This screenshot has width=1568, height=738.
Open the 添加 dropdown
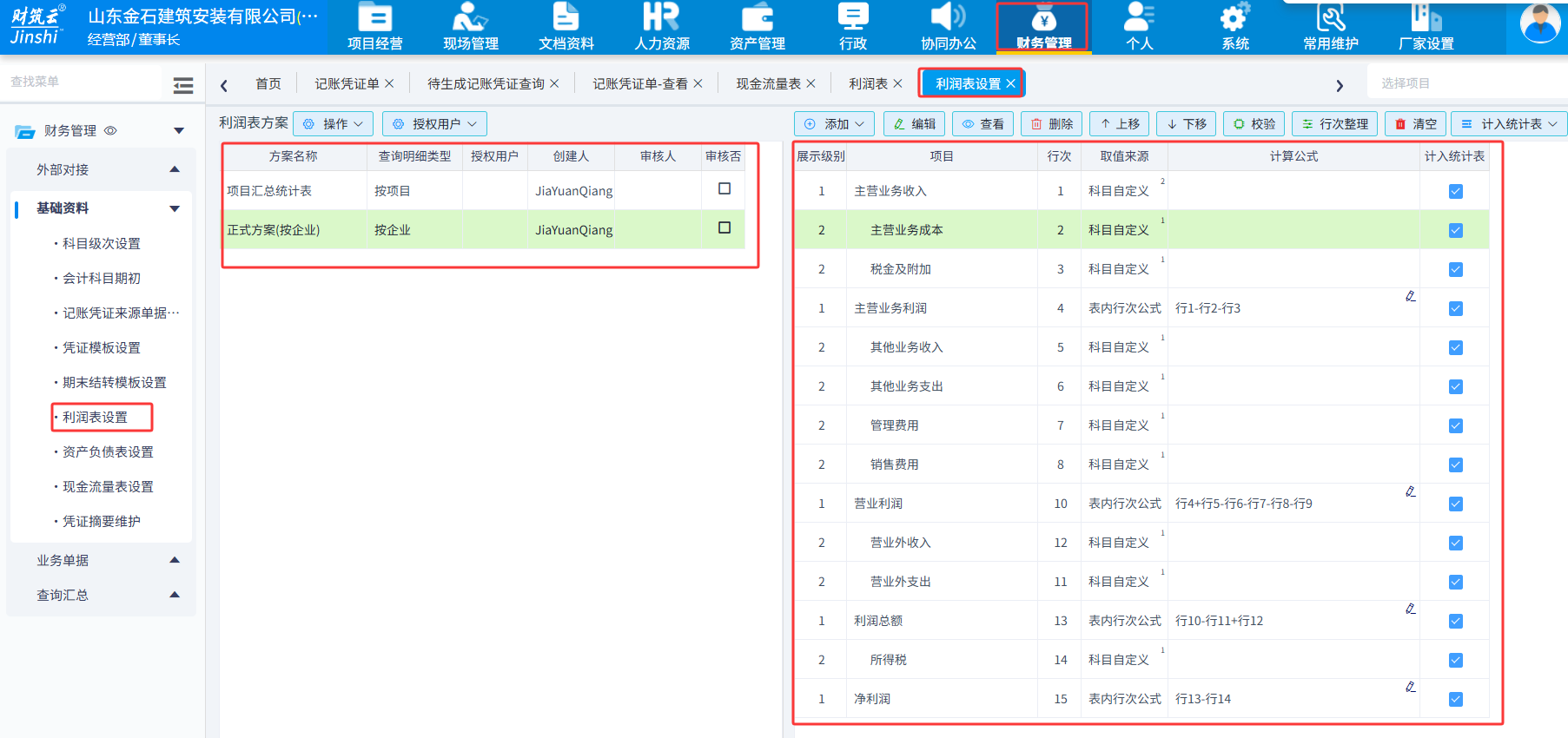(835, 124)
